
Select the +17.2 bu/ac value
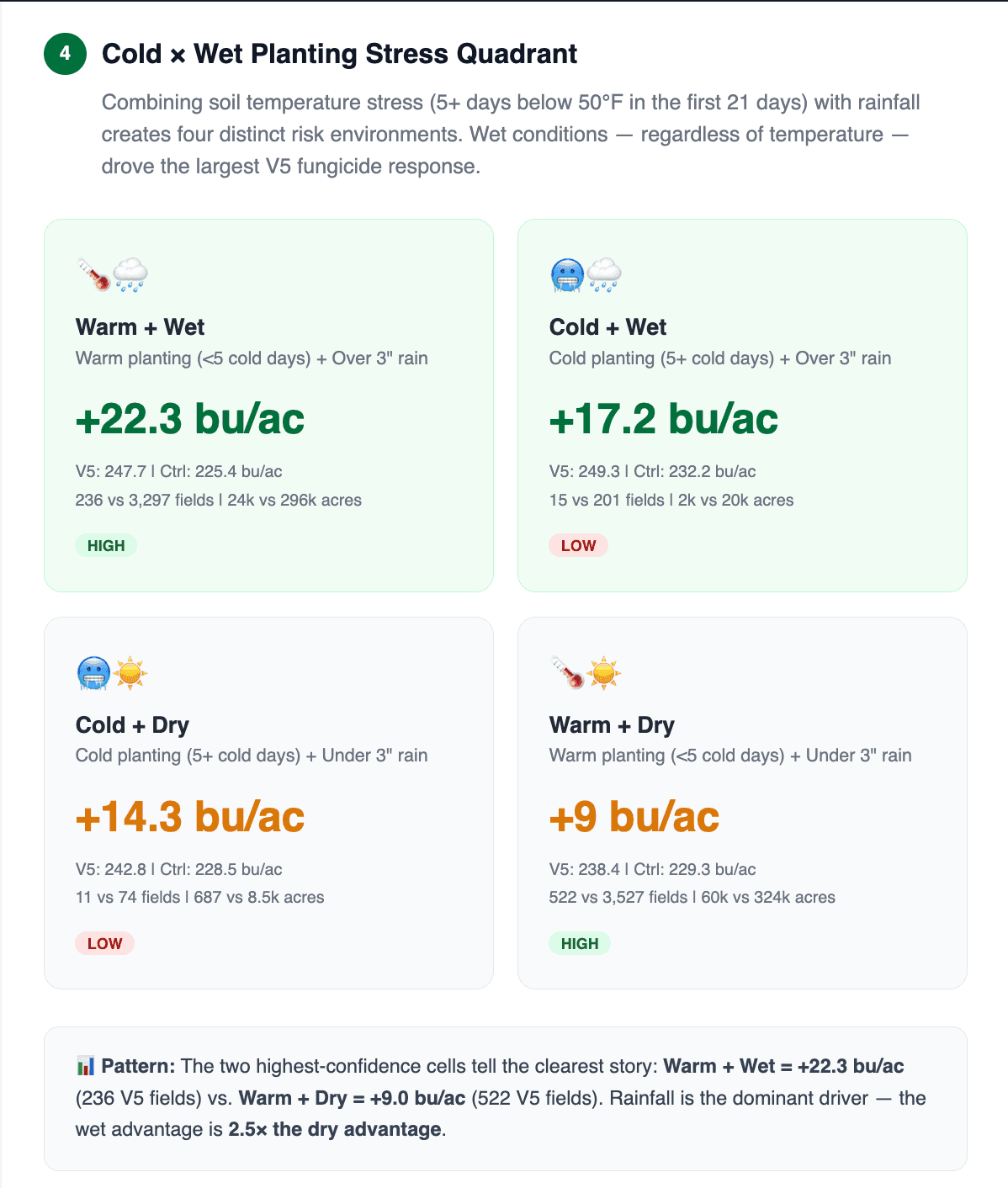[663, 419]
